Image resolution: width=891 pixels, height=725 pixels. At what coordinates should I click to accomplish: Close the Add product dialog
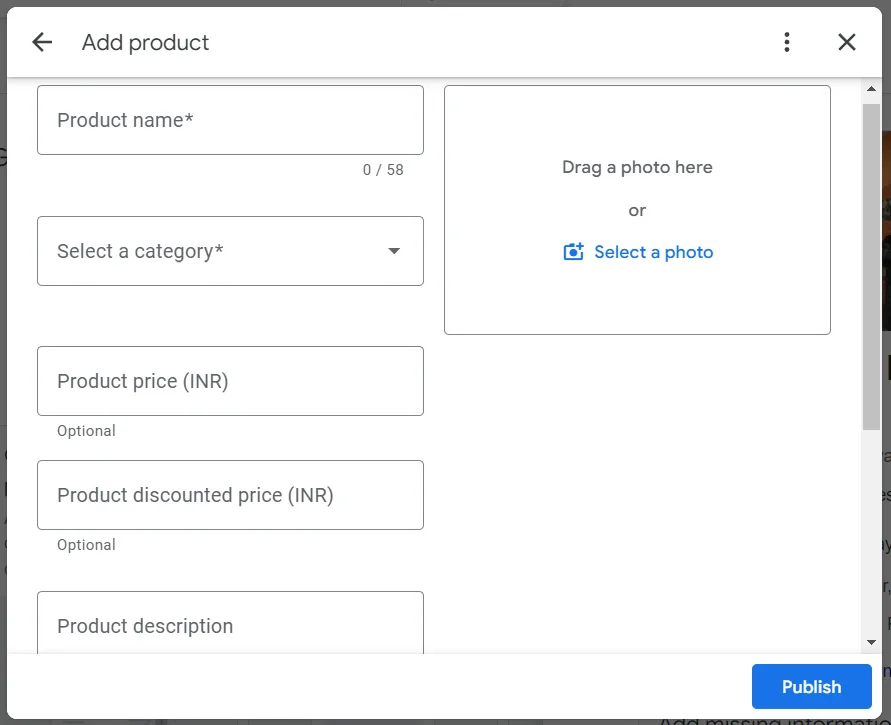847,42
